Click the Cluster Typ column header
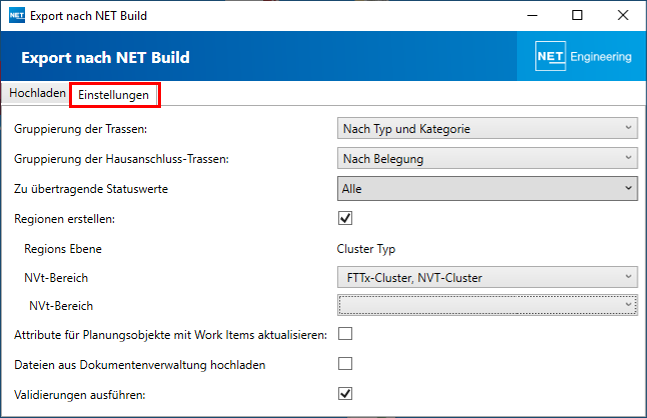 [366, 249]
